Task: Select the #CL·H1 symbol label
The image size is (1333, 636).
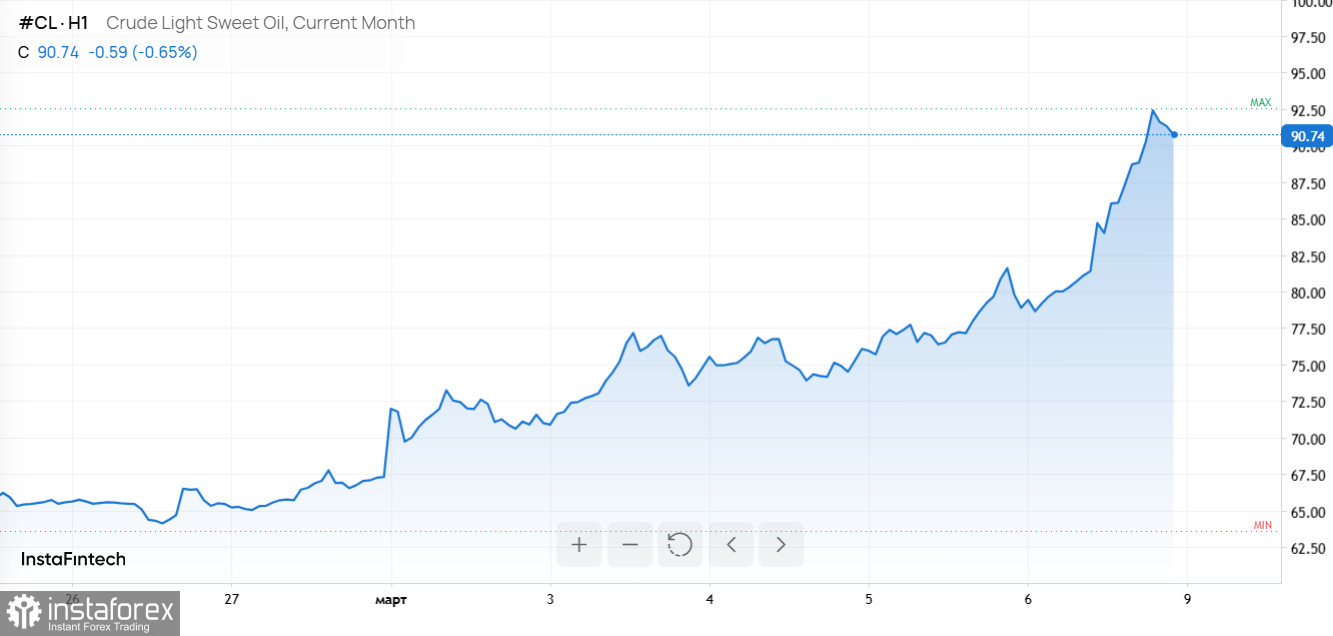Action: tap(53, 23)
